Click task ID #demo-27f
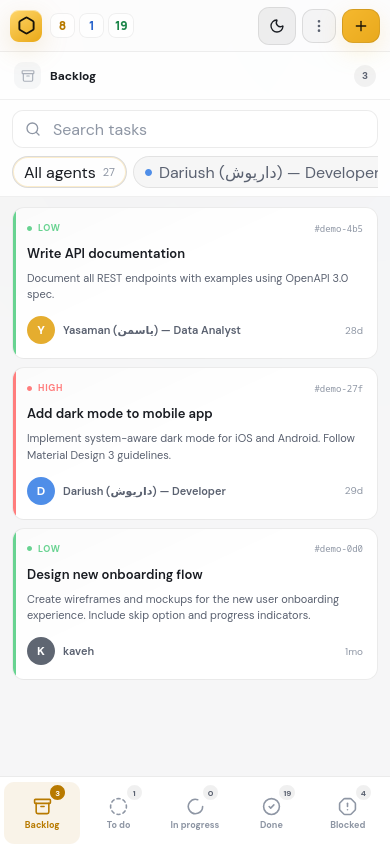Image resolution: width=390 pixels, height=844 pixels. click(338, 389)
